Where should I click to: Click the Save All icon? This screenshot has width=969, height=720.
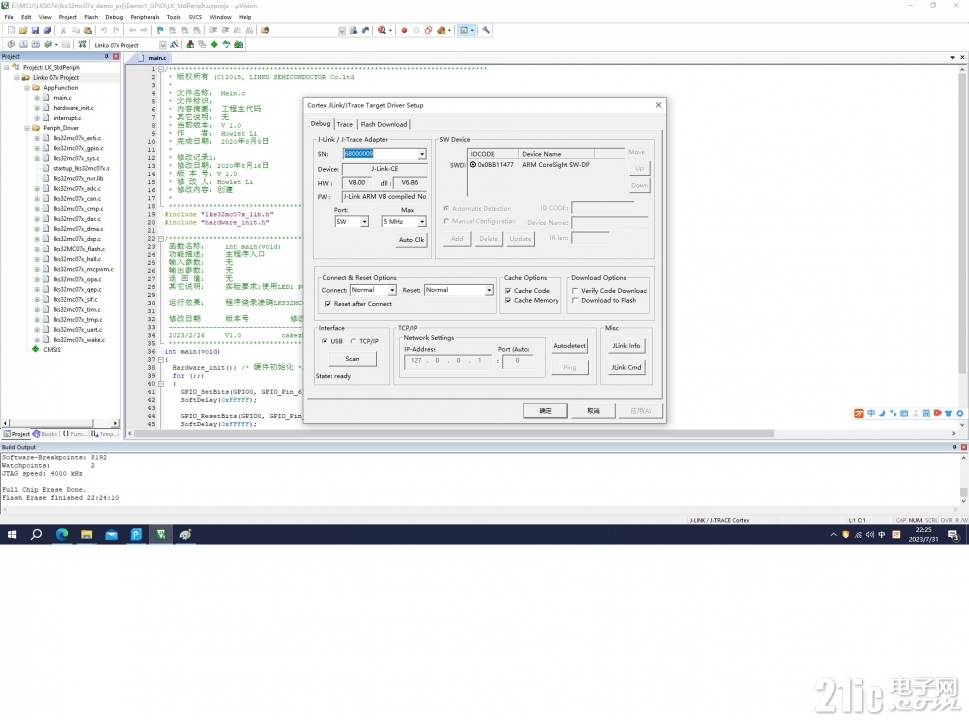point(48,30)
